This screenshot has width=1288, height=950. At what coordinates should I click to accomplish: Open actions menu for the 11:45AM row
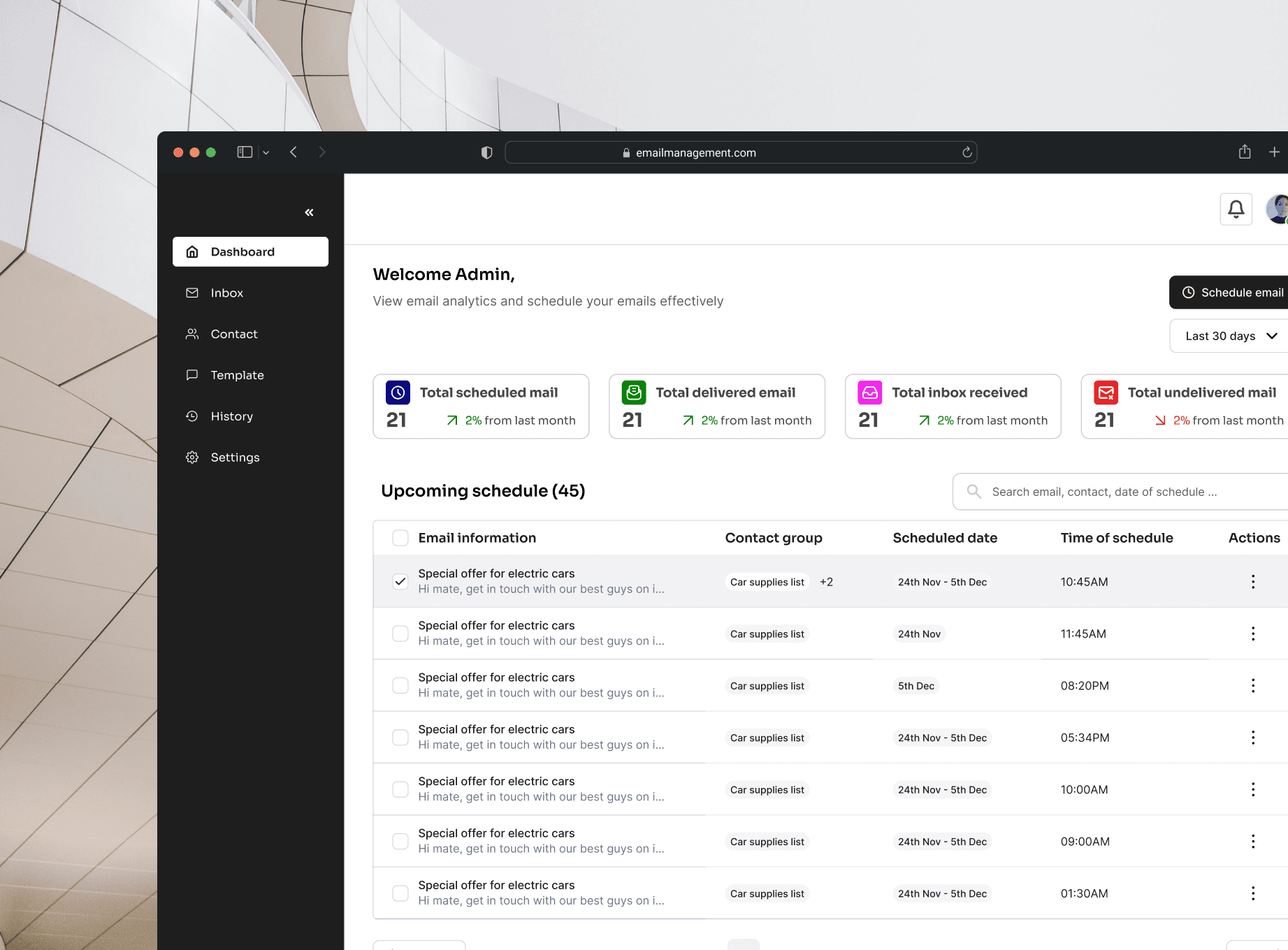[x=1253, y=634]
